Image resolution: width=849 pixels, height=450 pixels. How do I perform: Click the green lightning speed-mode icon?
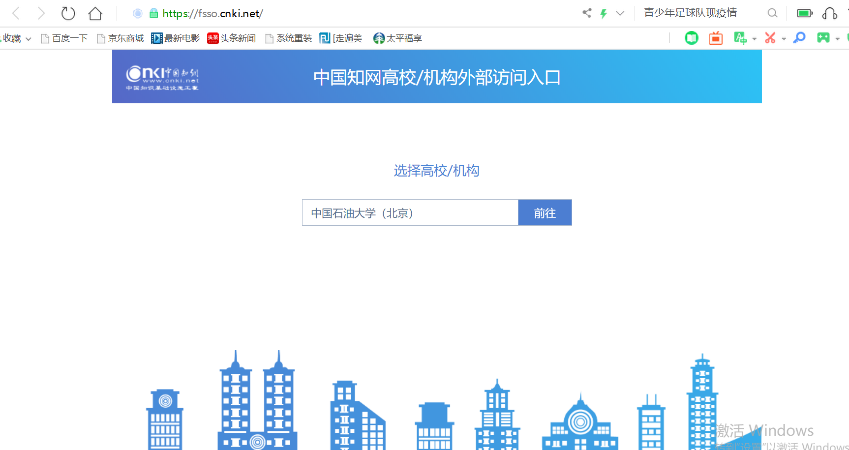pos(603,13)
